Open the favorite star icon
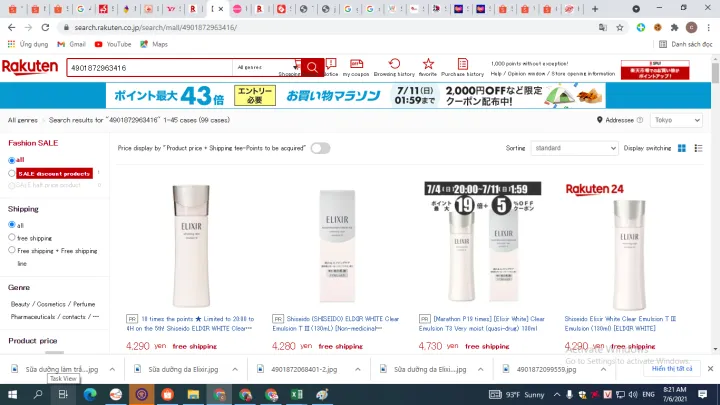The height and width of the screenshot is (405, 720). pos(428,64)
